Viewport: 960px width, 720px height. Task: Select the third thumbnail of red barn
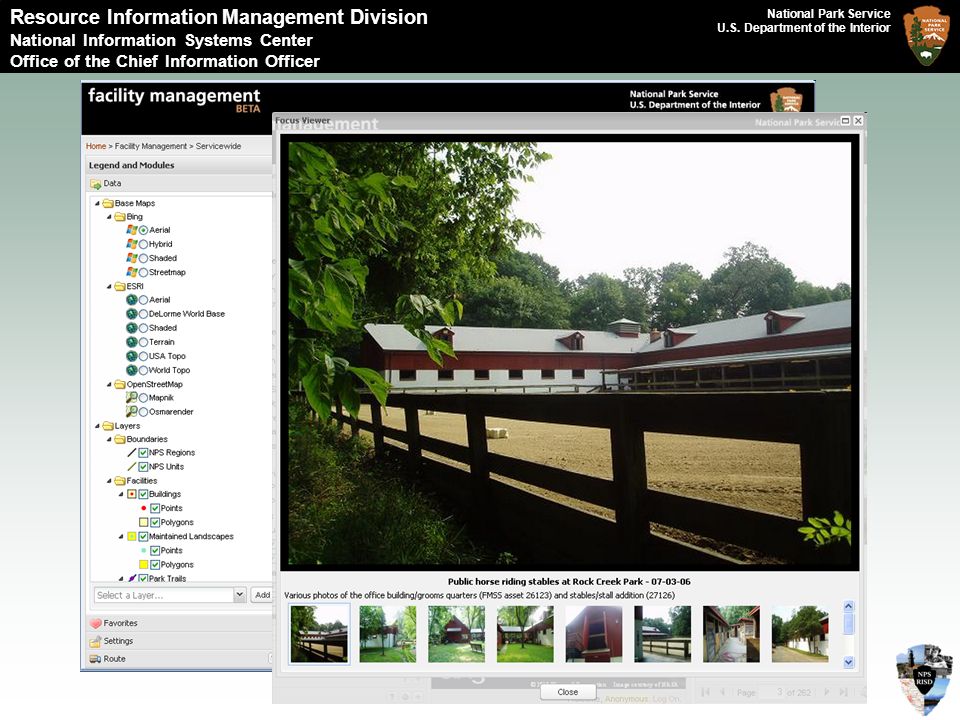point(456,634)
